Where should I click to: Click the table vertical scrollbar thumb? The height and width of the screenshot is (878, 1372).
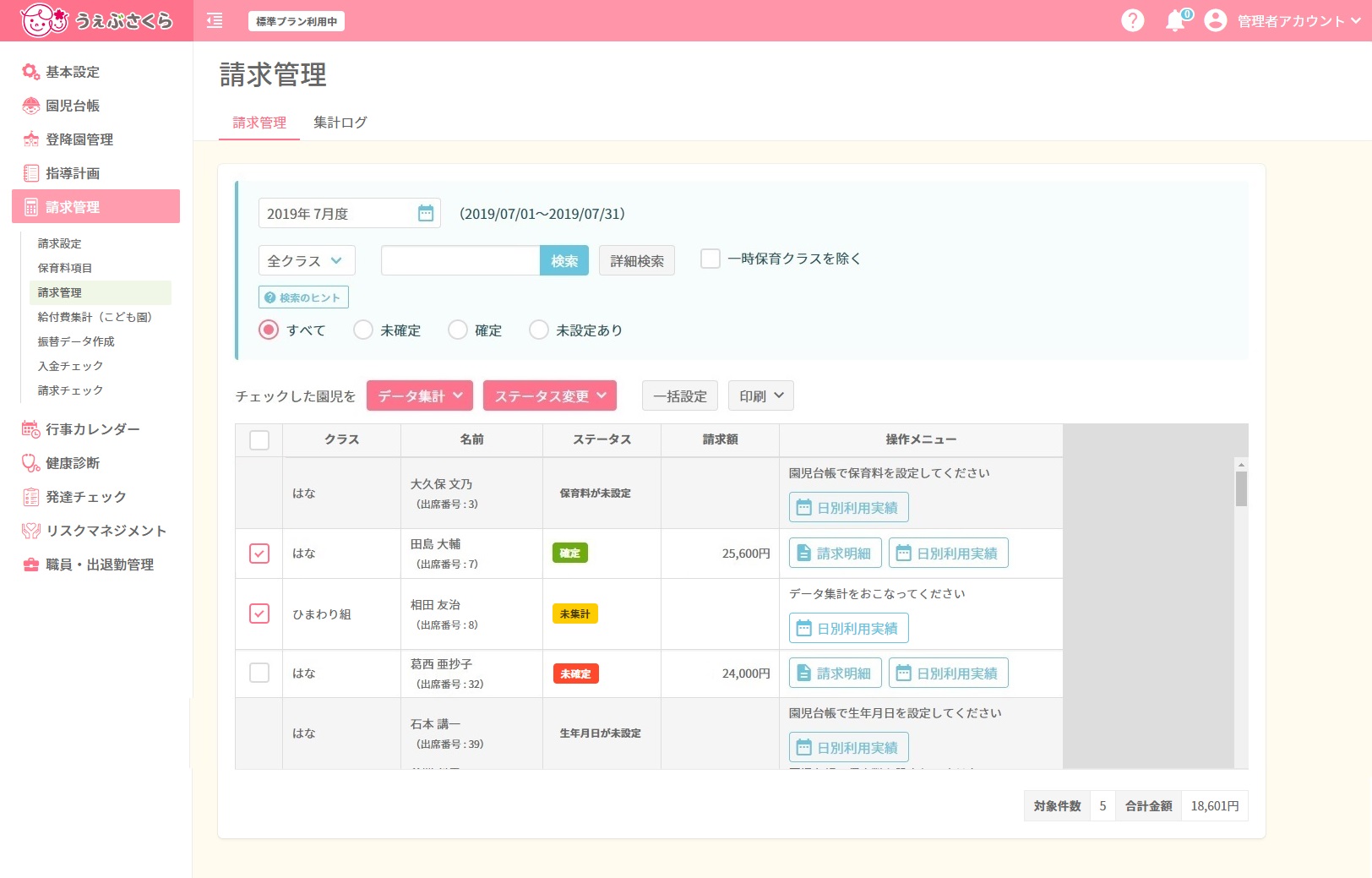pos(1241,488)
